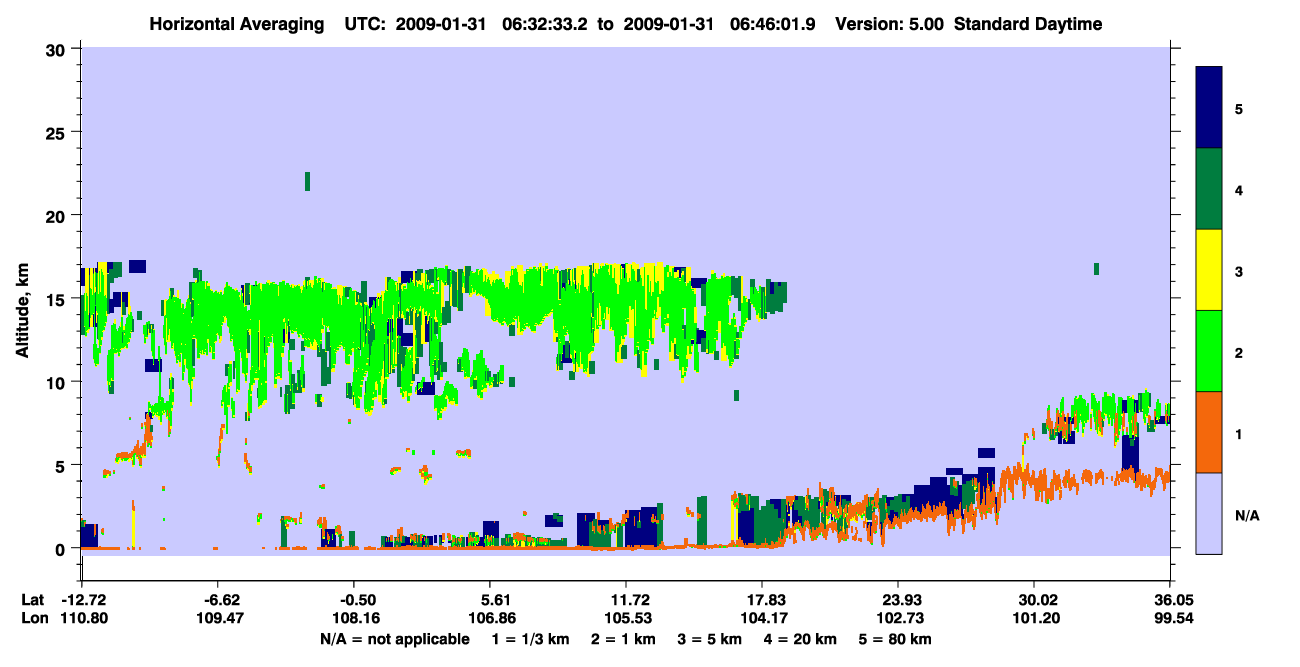Click the 'Altitude, km' axis label
Screen dimensions: 1300x667
click(x=22, y=313)
